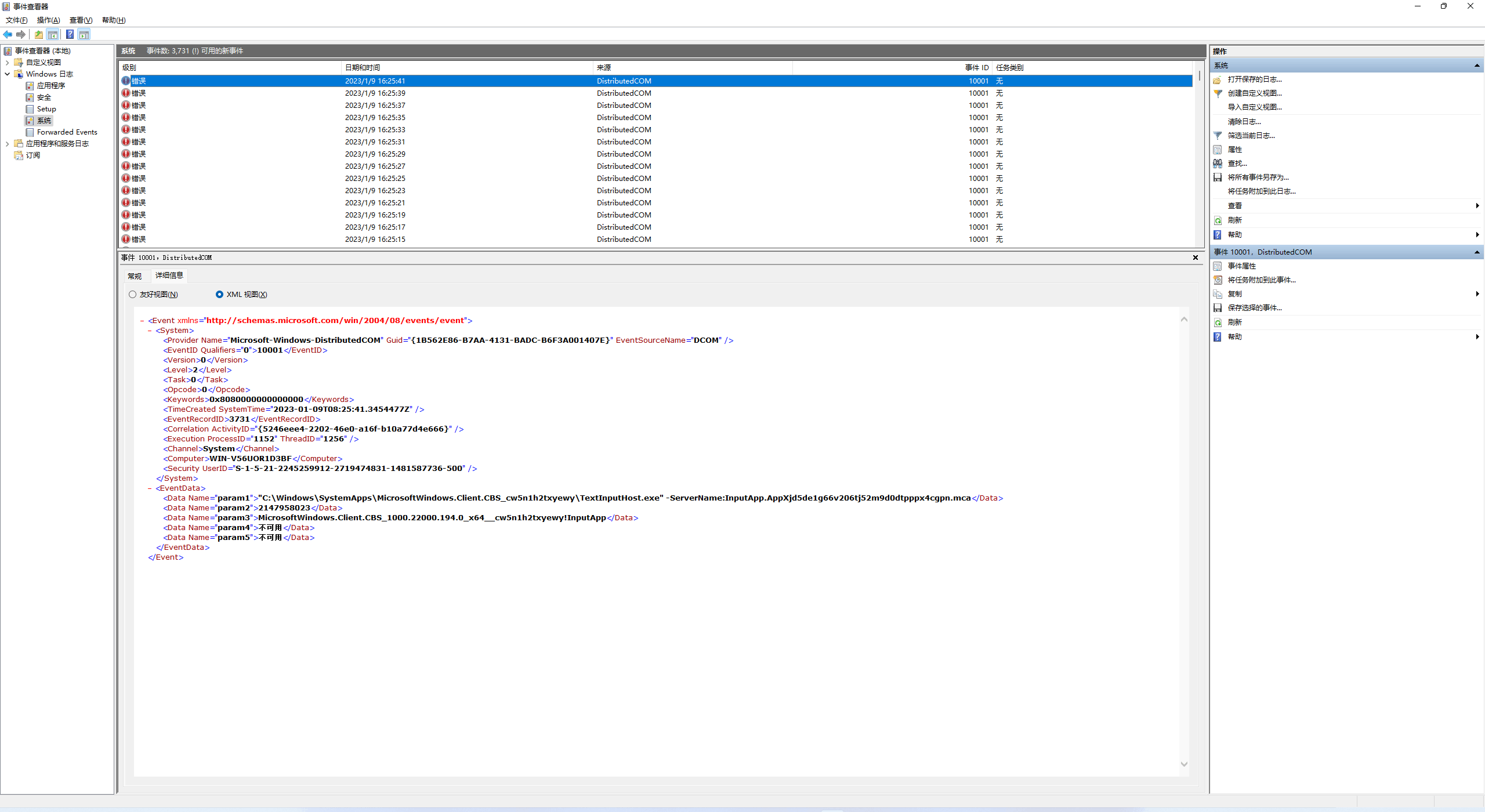The height and width of the screenshot is (812, 1485).
Task: Click the 属性 properties icon
Action: (1218, 150)
